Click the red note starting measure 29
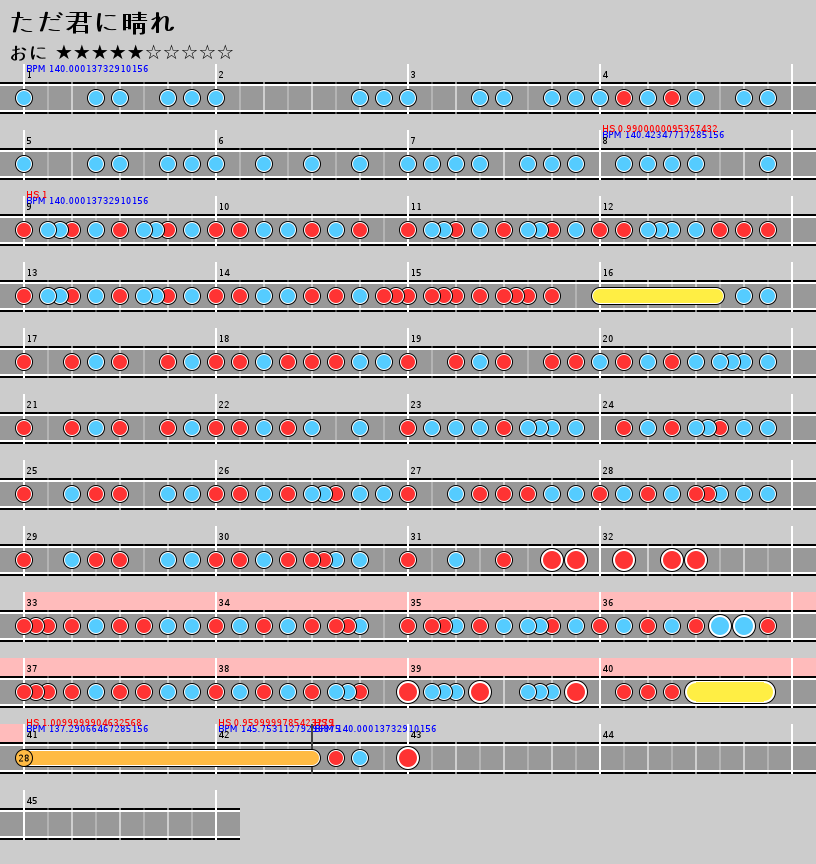816x864 pixels. tap(24, 560)
